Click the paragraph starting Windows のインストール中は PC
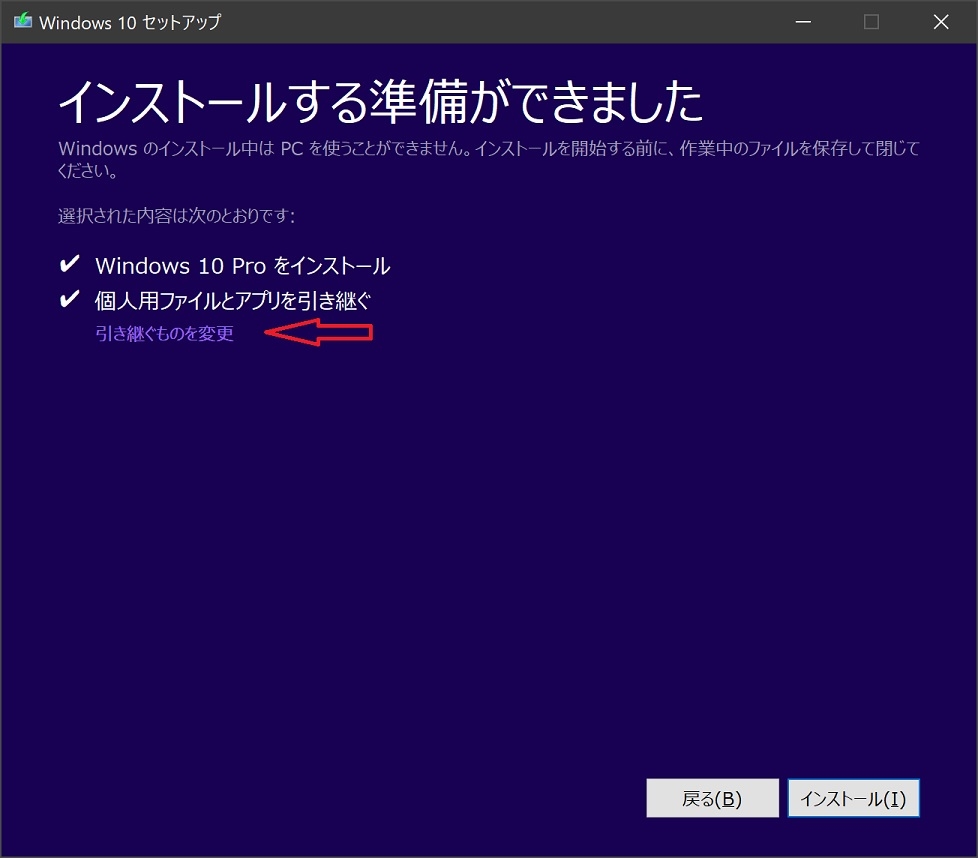The image size is (978, 858). [488, 159]
